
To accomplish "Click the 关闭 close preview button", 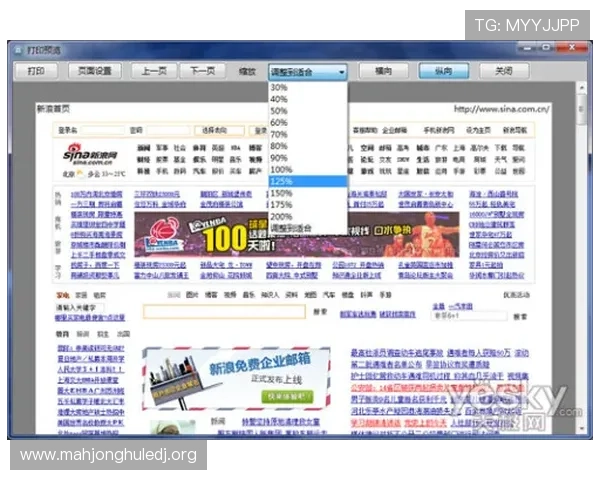I will pyautogui.click(x=504, y=71).
